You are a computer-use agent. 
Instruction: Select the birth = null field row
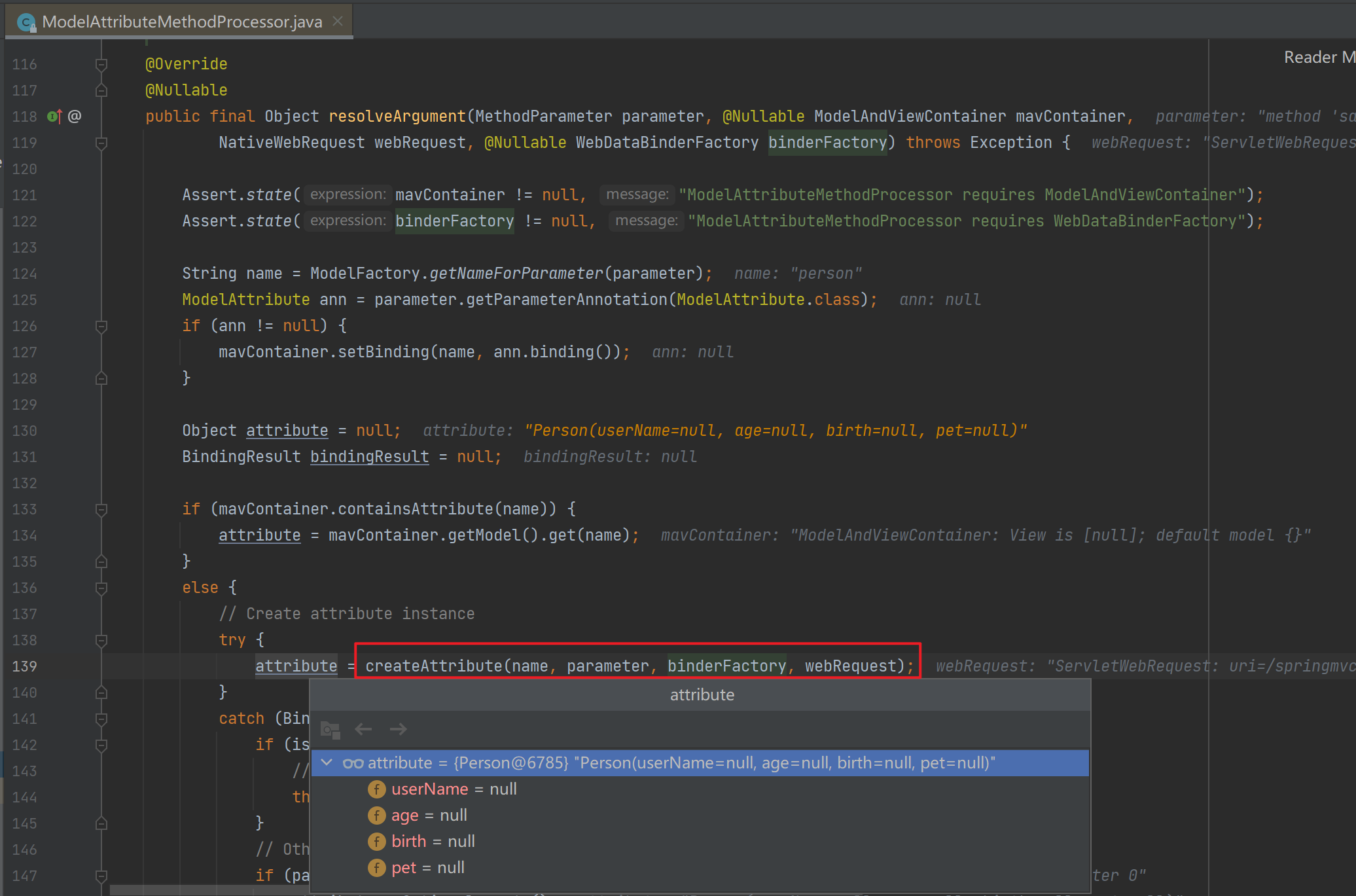pyautogui.click(x=433, y=842)
